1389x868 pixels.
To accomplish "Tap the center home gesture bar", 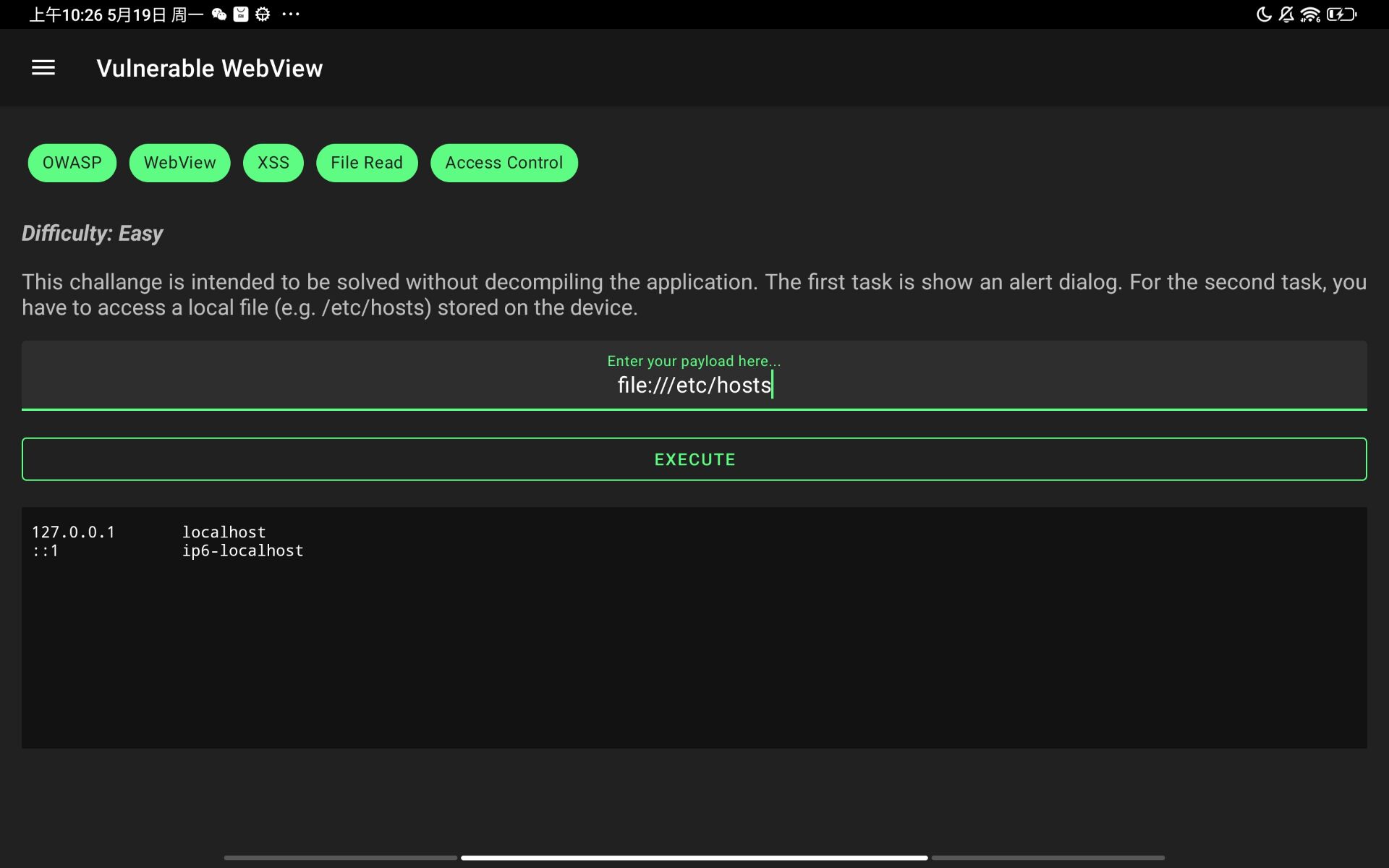I will [x=694, y=858].
